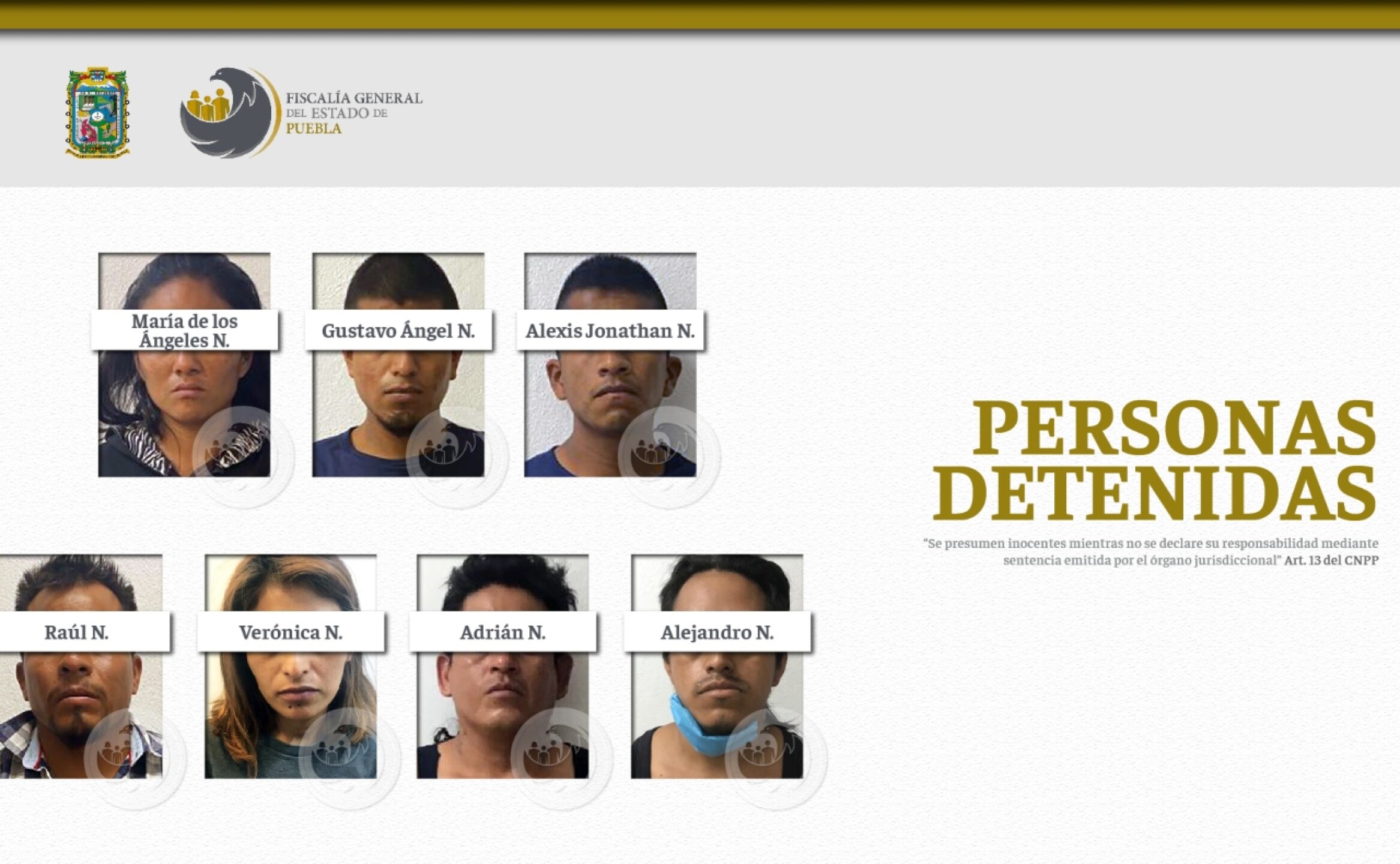The height and width of the screenshot is (864, 1400).
Task: Click the Alejandro N. name label
Action: [717, 632]
